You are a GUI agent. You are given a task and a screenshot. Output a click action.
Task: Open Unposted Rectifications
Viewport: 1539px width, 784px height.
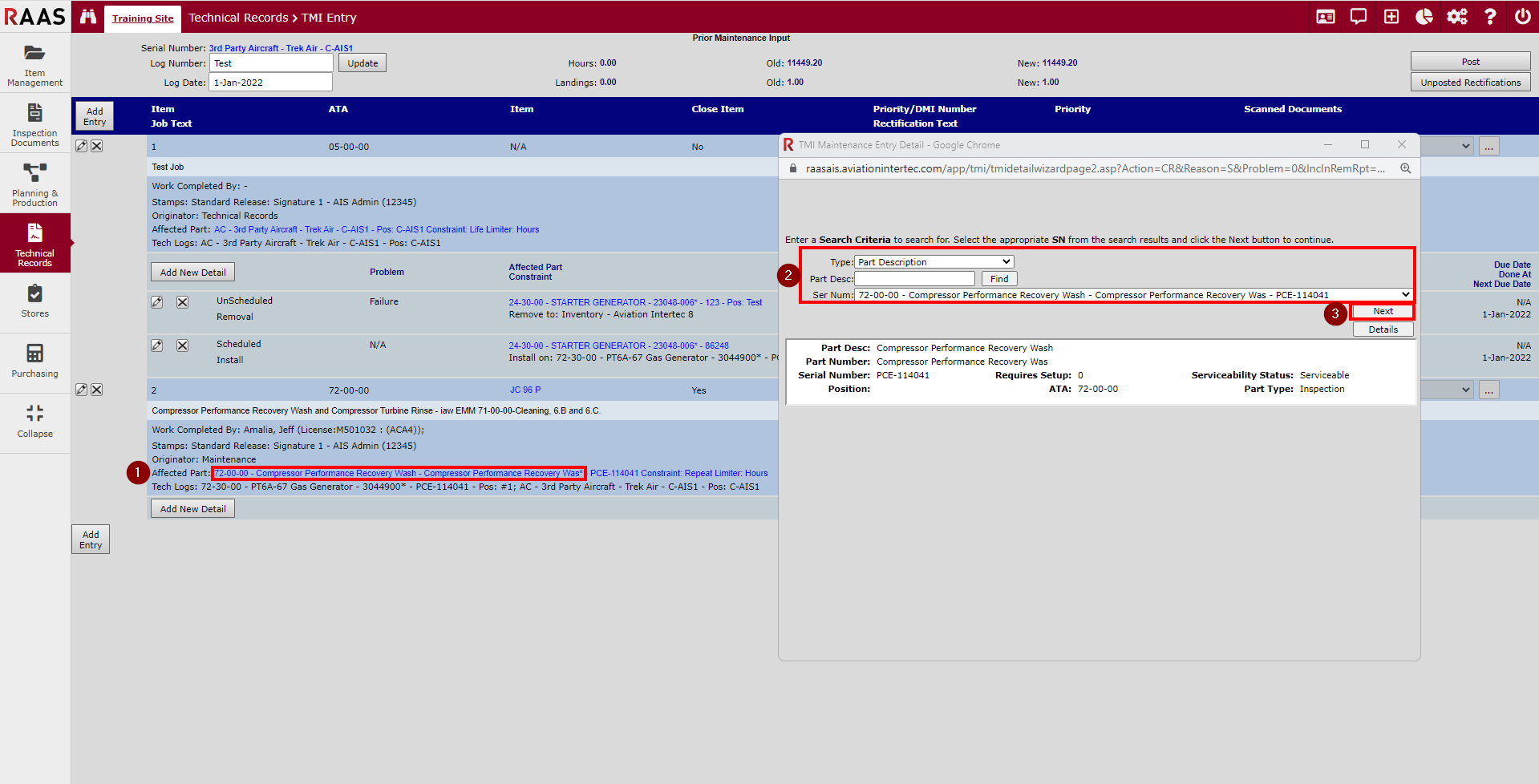pos(1470,83)
